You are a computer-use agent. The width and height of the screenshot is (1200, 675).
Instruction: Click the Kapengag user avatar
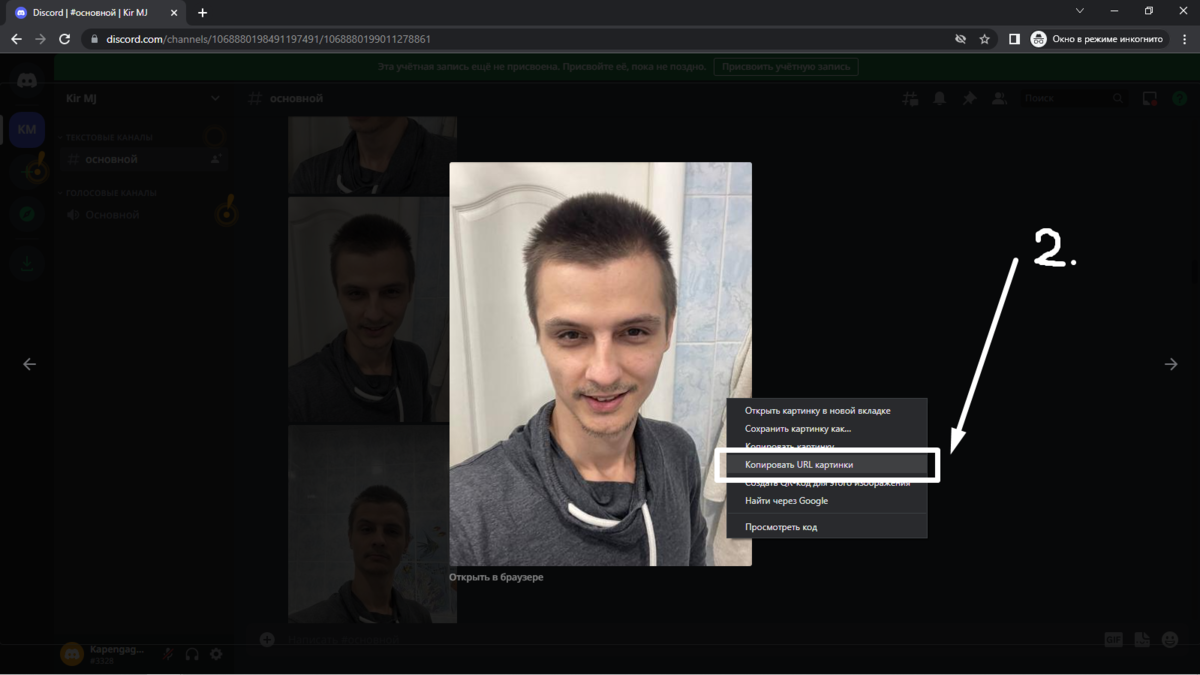tap(72, 654)
